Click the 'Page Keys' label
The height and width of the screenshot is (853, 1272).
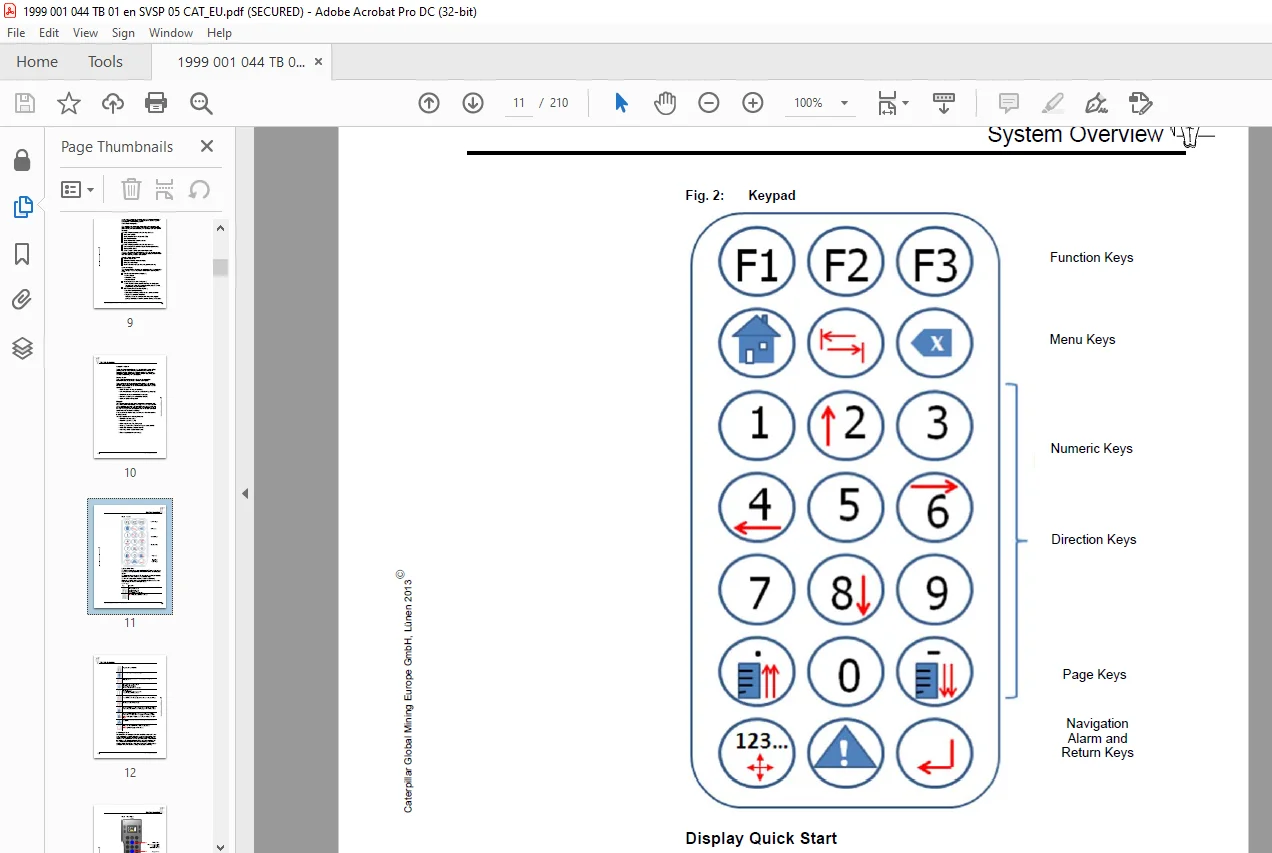[x=1094, y=674]
